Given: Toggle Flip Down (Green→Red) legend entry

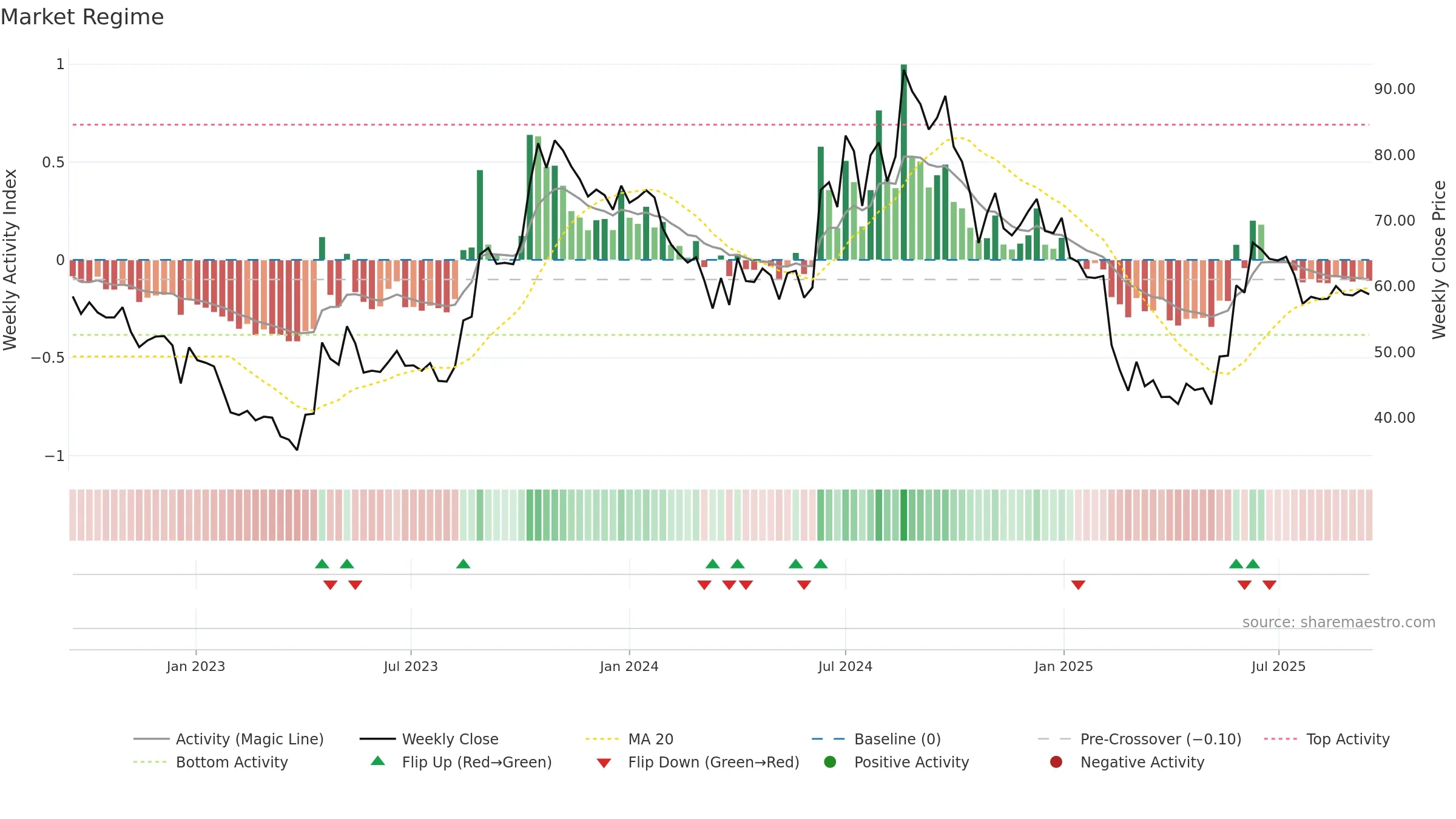Looking at the screenshot, I should [698, 762].
